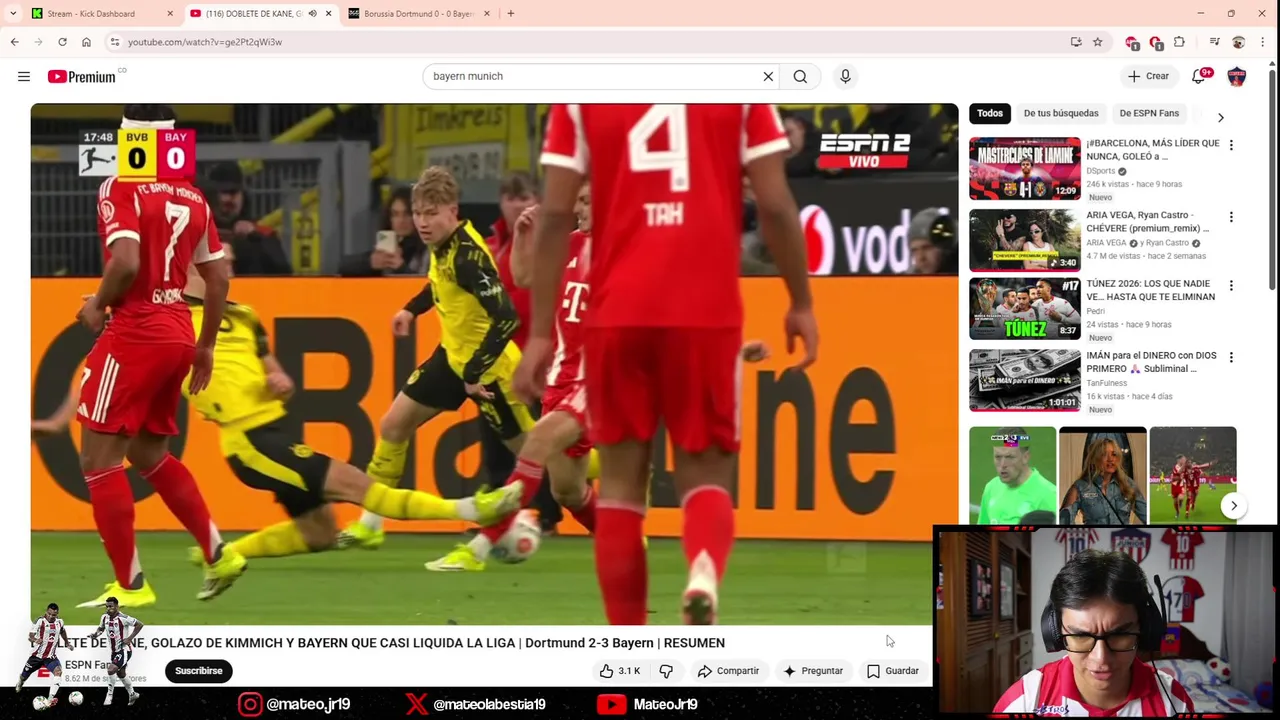Open the YouTube account avatar menu

[x=1237, y=76]
